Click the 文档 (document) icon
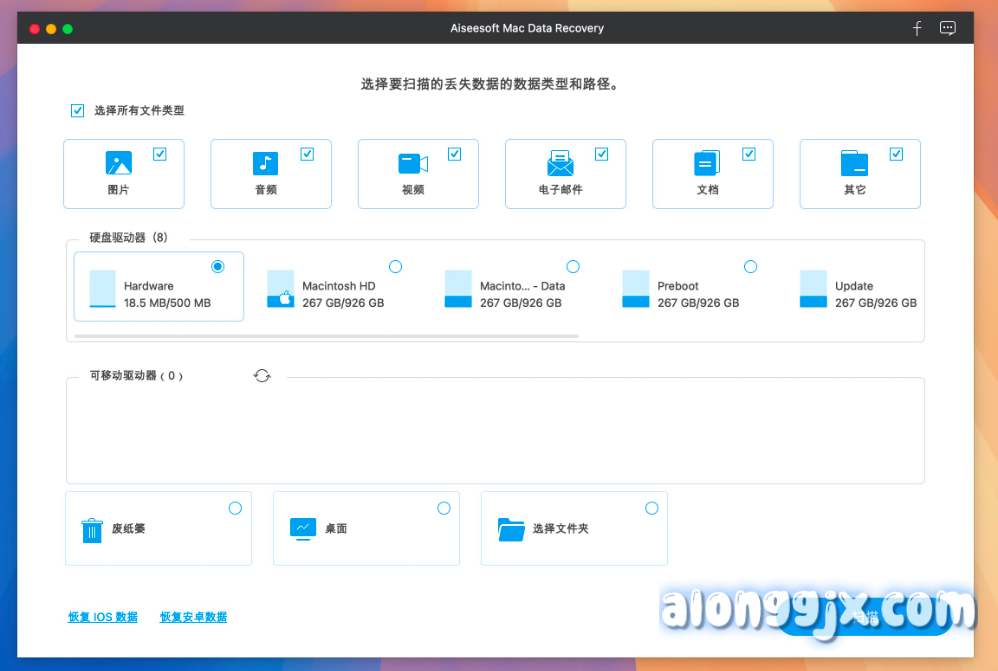The image size is (998, 671). (x=707, y=163)
